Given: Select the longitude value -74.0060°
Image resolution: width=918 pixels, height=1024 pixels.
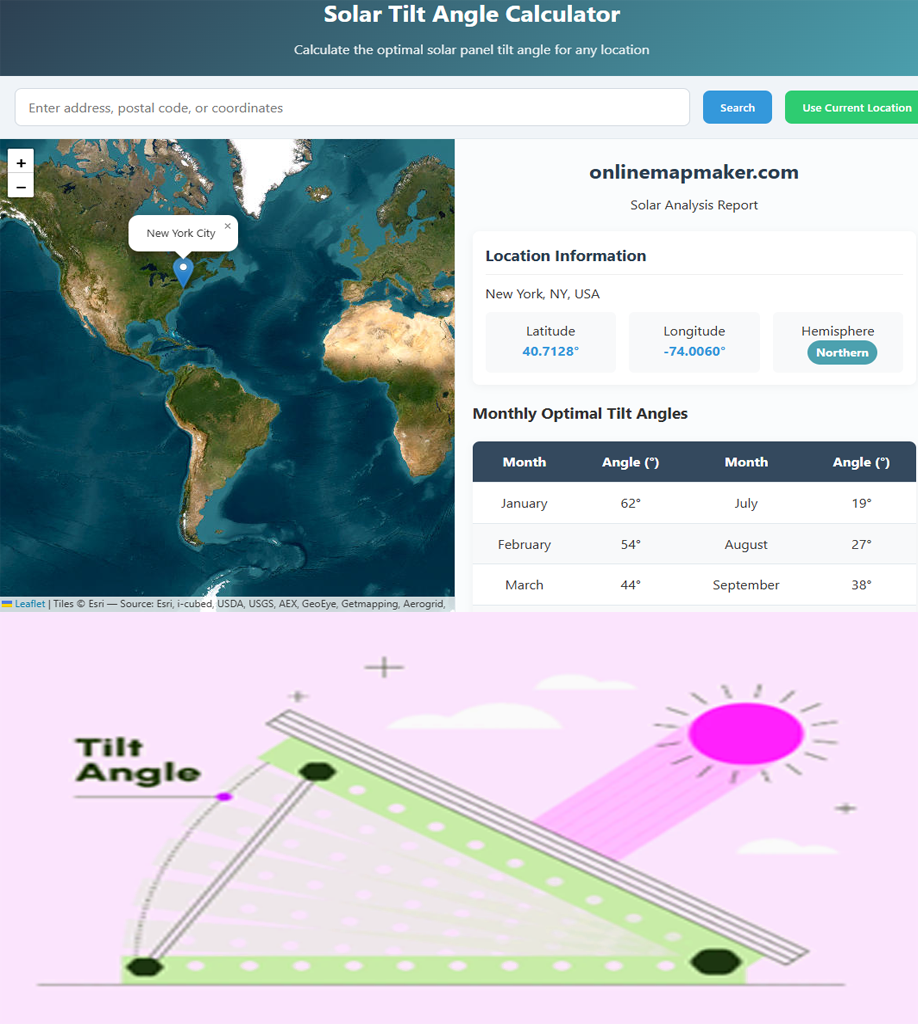Looking at the screenshot, I should pyautogui.click(x=694, y=351).
